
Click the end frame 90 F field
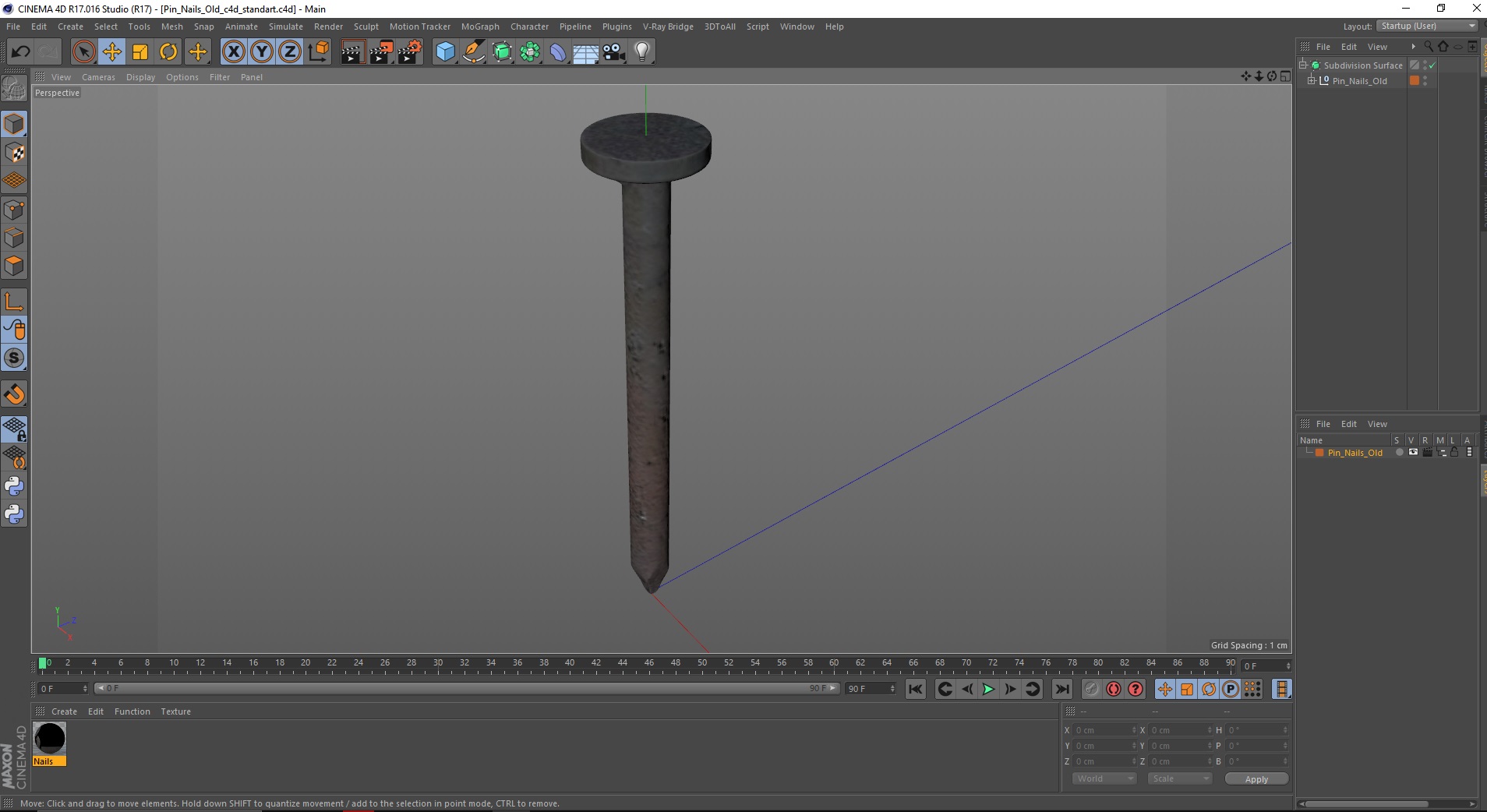871,689
